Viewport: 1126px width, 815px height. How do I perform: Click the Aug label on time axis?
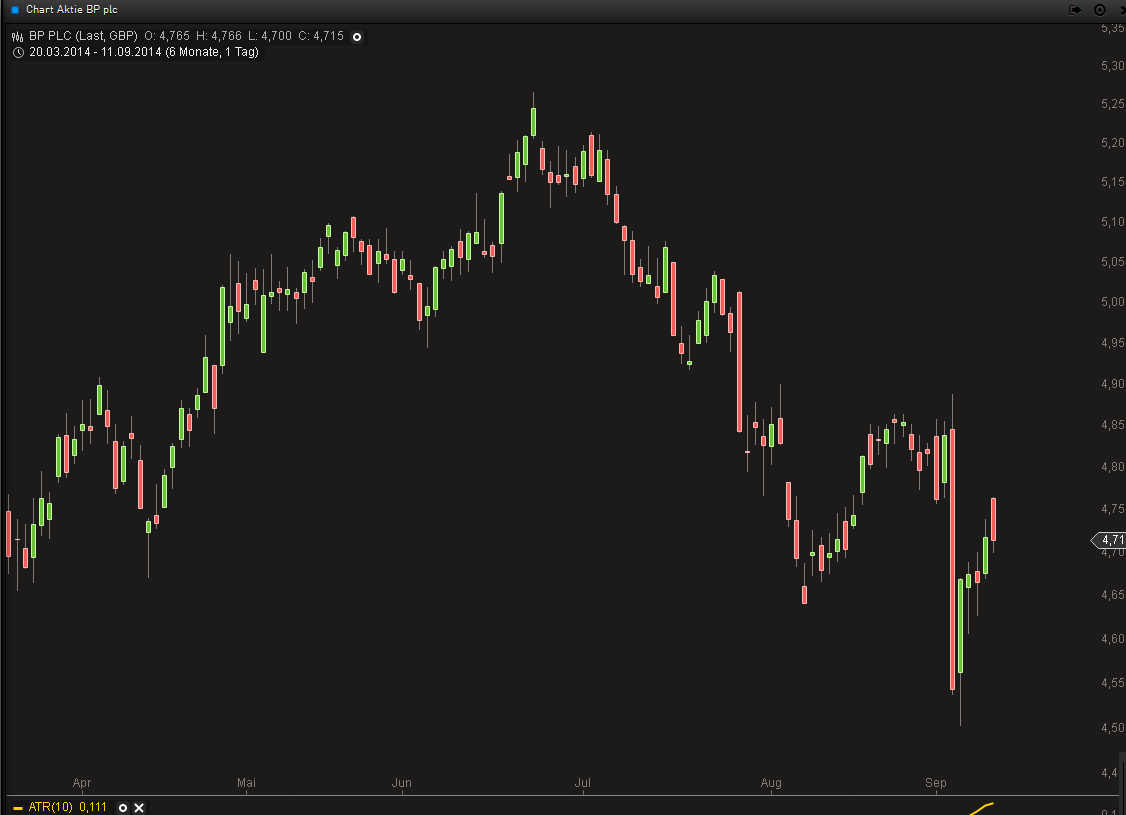[x=770, y=782]
